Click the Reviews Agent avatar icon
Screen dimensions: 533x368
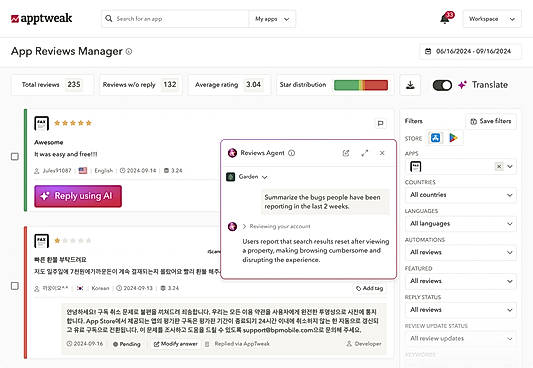pos(232,153)
